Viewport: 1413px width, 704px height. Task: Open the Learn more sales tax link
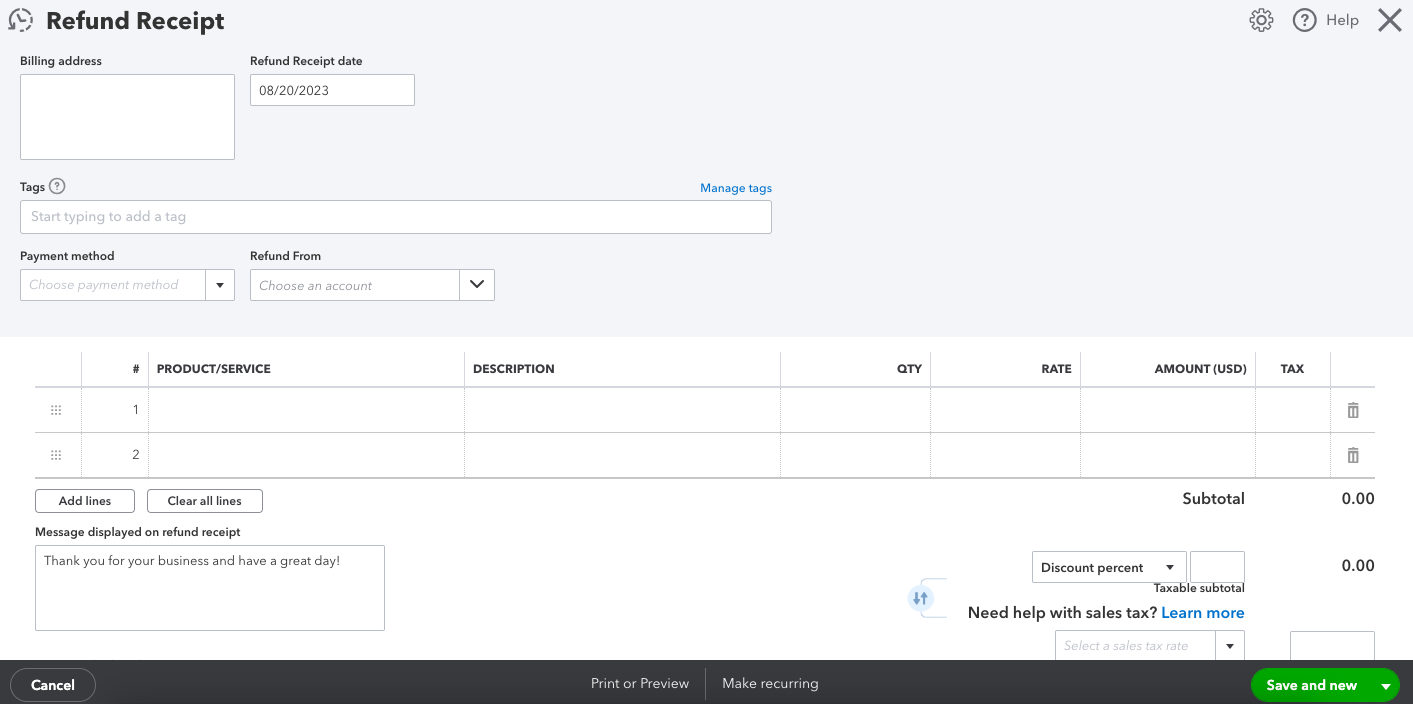pos(1203,613)
